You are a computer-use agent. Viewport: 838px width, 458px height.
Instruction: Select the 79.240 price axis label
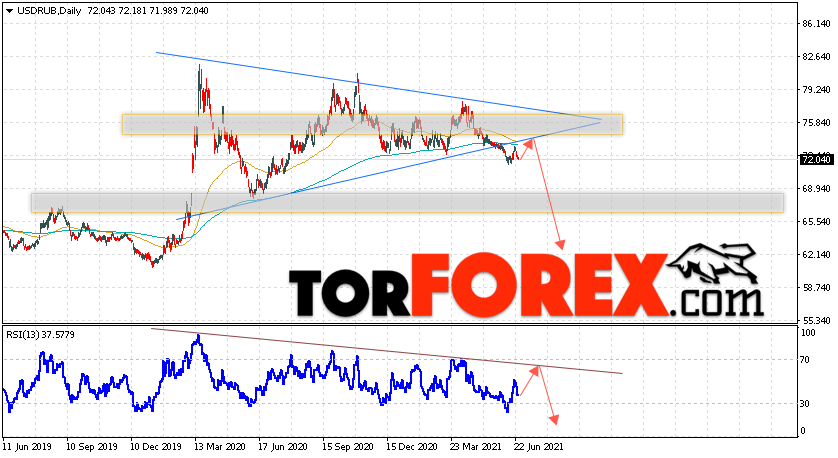point(817,90)
